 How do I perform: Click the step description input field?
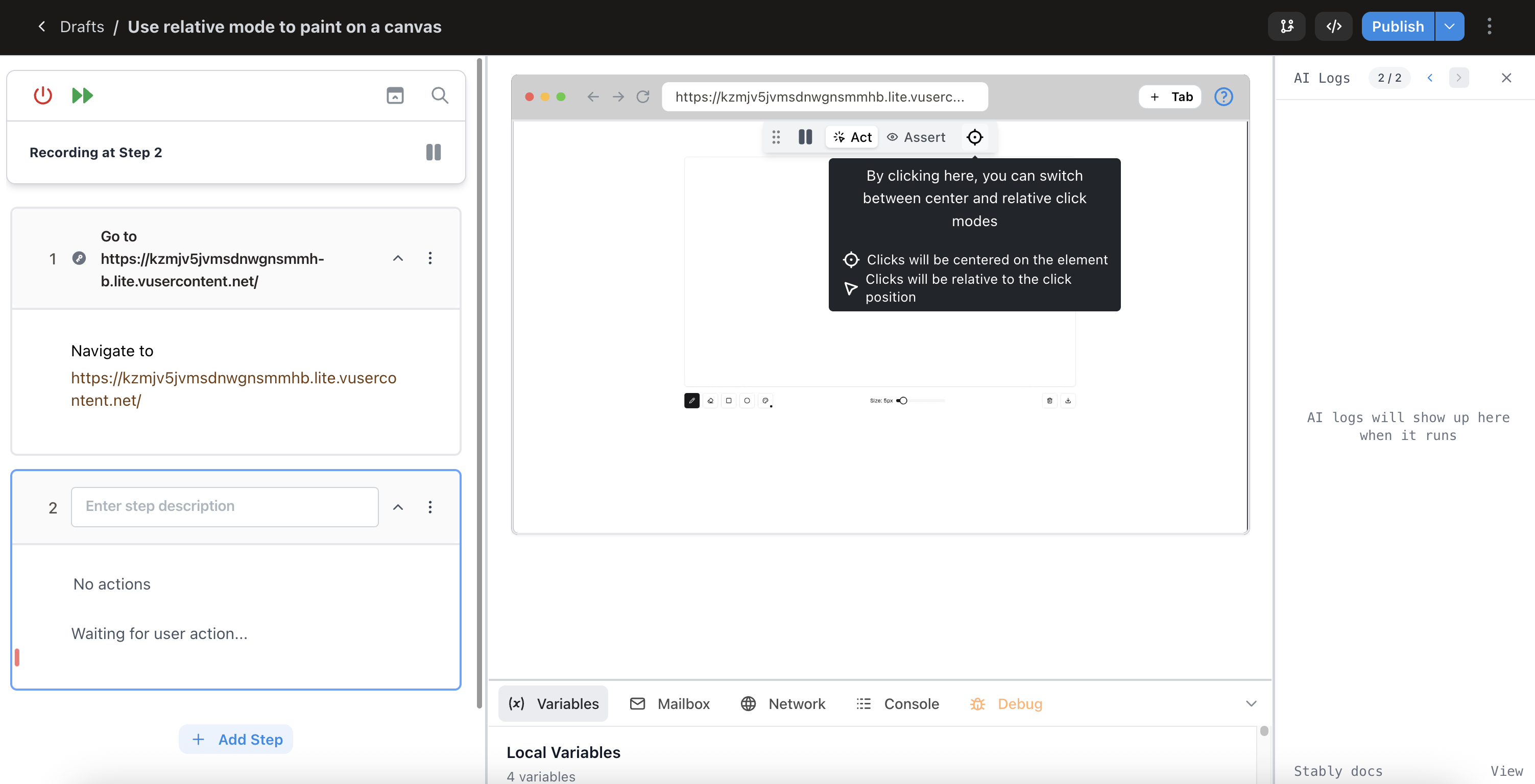click(x=225, y=506)
